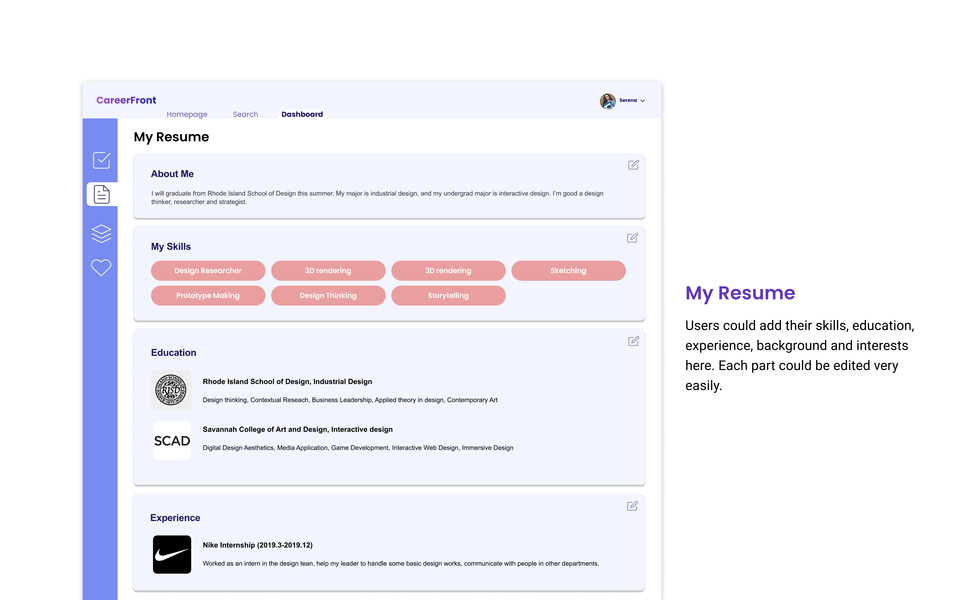Click the Storytelling skill tag
This screenshot has width=960, height=600.
pyautogui.click(x=448, y=296)
